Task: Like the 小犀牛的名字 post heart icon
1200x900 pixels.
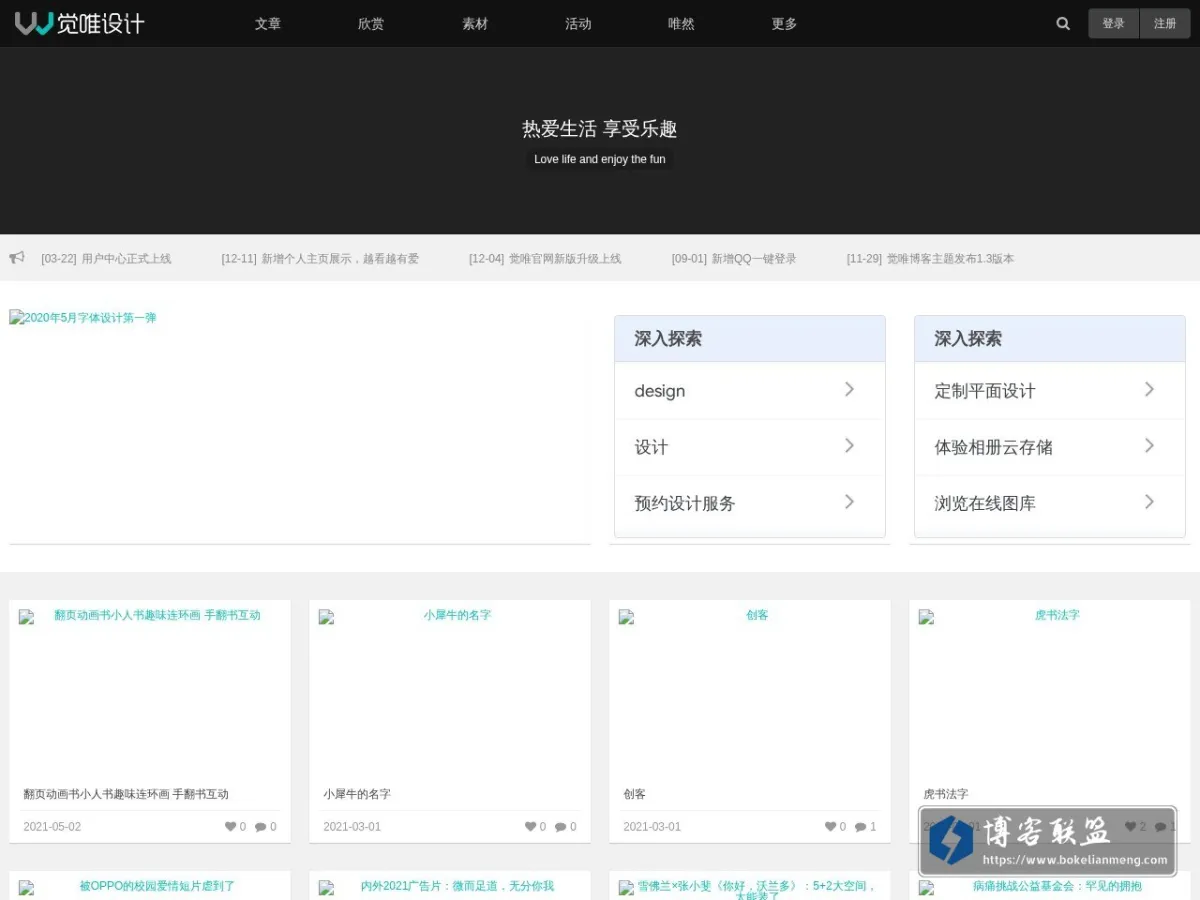Action: click(x=530, y=827)
